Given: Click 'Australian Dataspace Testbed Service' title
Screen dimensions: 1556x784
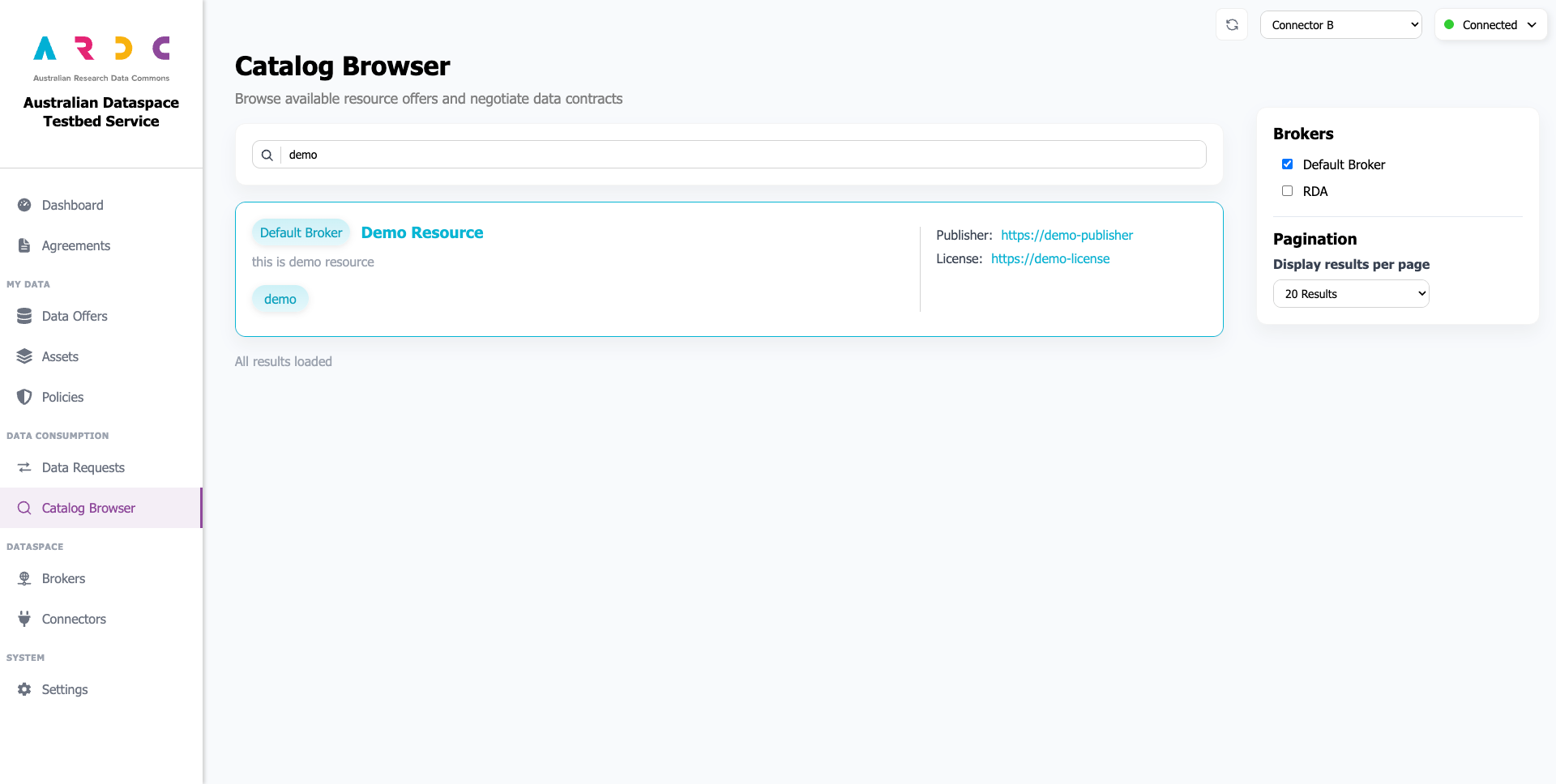Looking at the screenshot, I should [x=101, y=112].
